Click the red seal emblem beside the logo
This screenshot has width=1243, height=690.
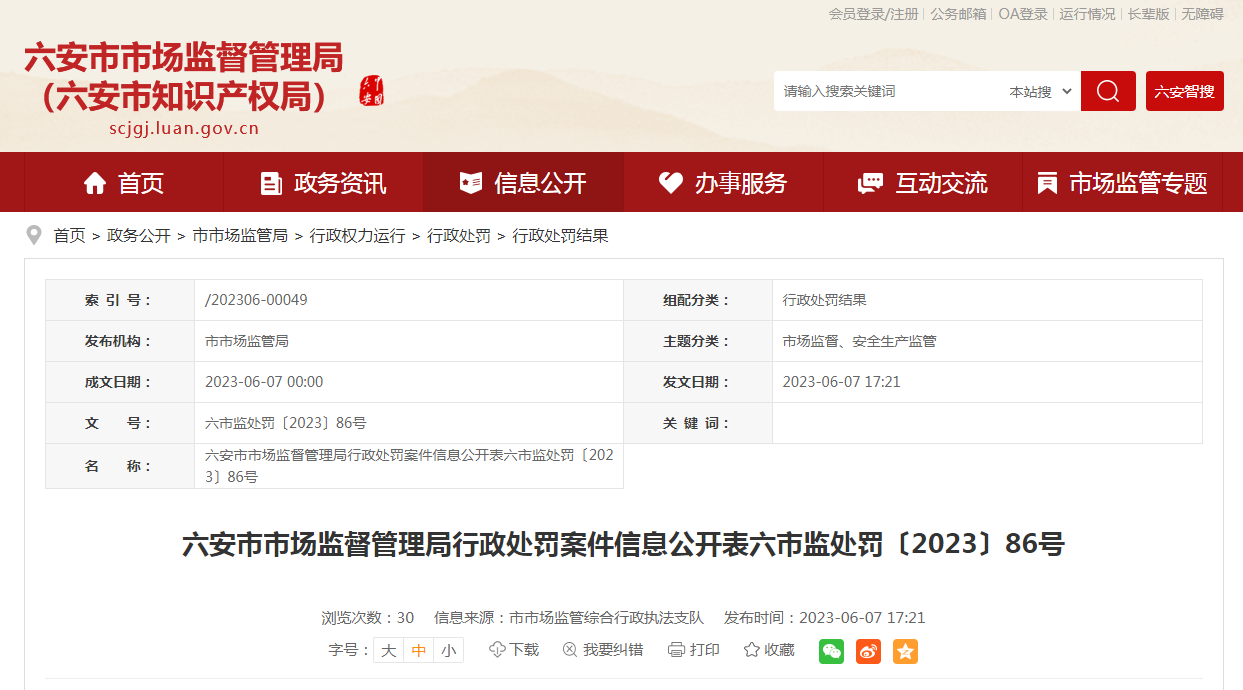click(x=372, y=90)
